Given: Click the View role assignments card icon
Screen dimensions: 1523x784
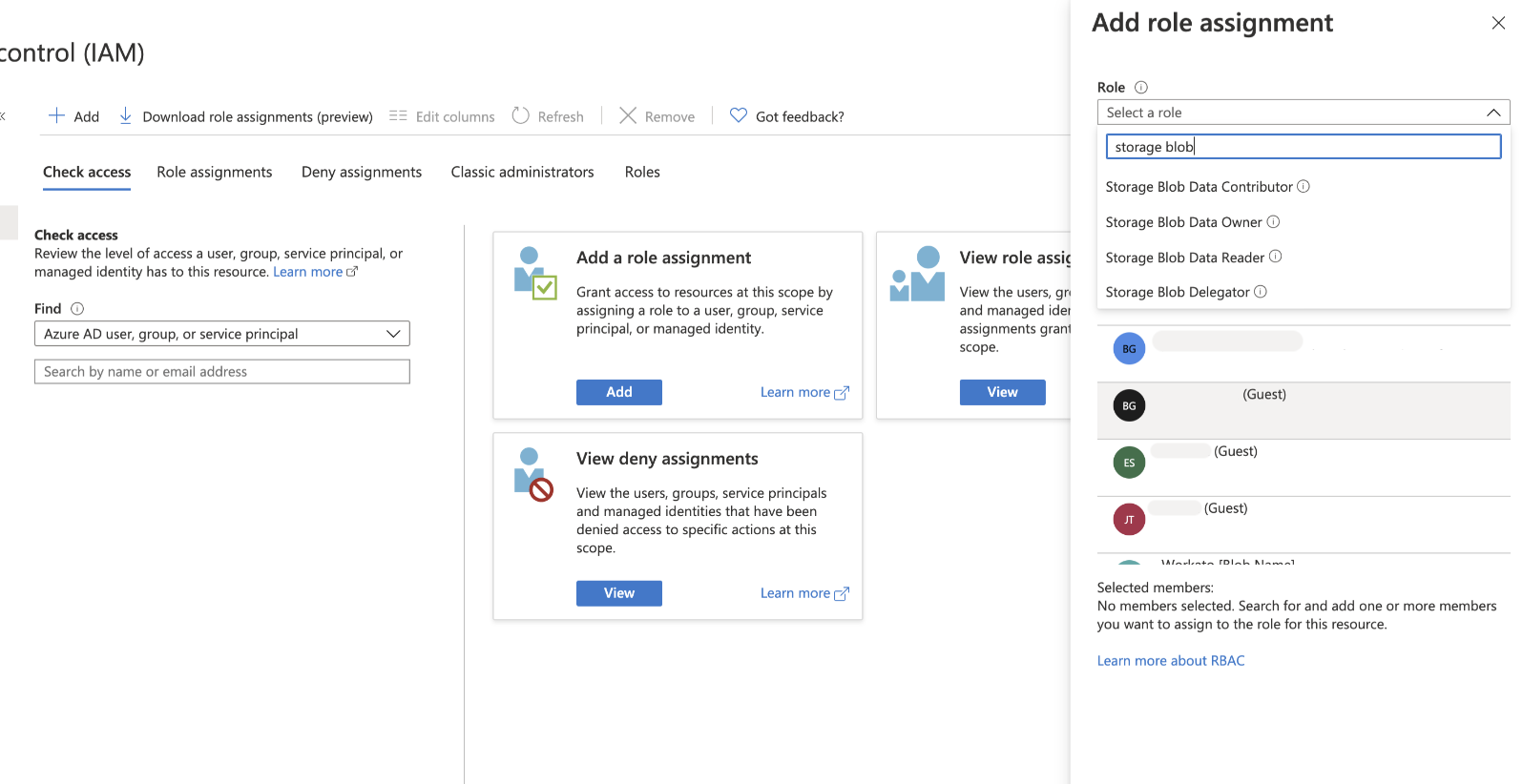Looking at the screenshot, I should [x=917, y=274].
